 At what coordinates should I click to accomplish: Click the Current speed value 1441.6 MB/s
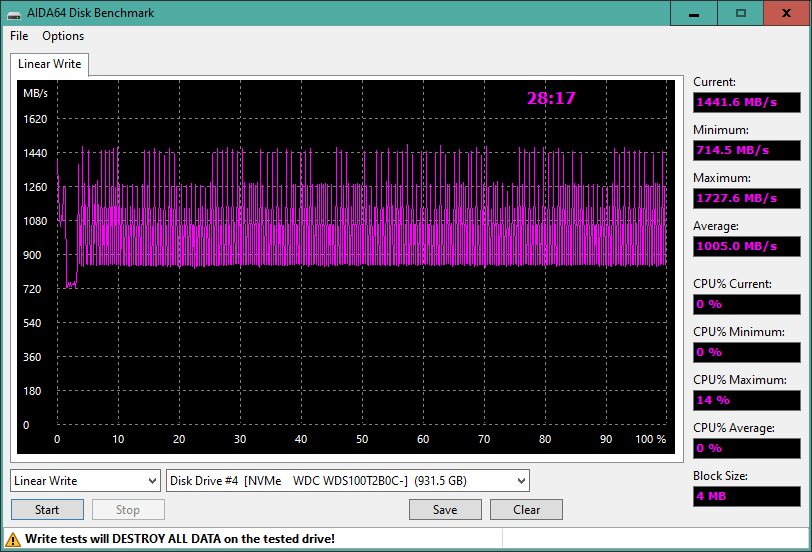coord(747,102)
